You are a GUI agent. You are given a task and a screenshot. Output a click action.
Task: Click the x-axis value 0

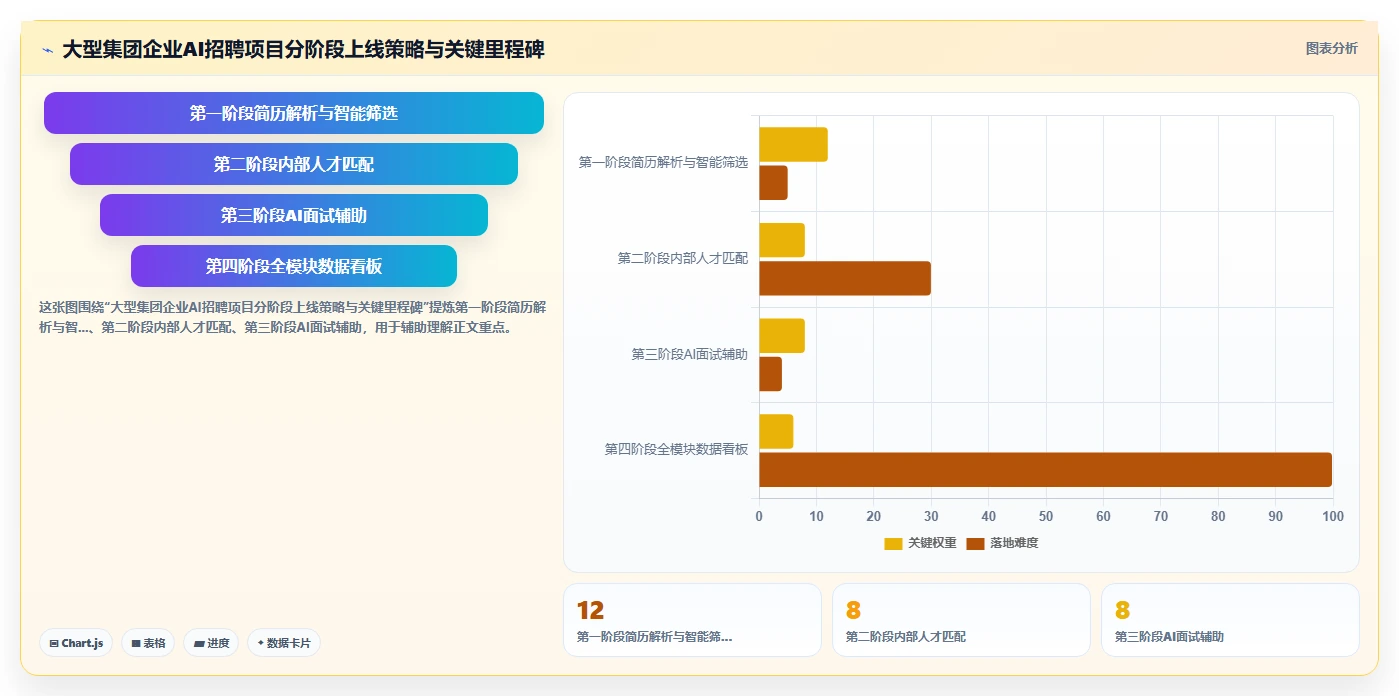759,517
